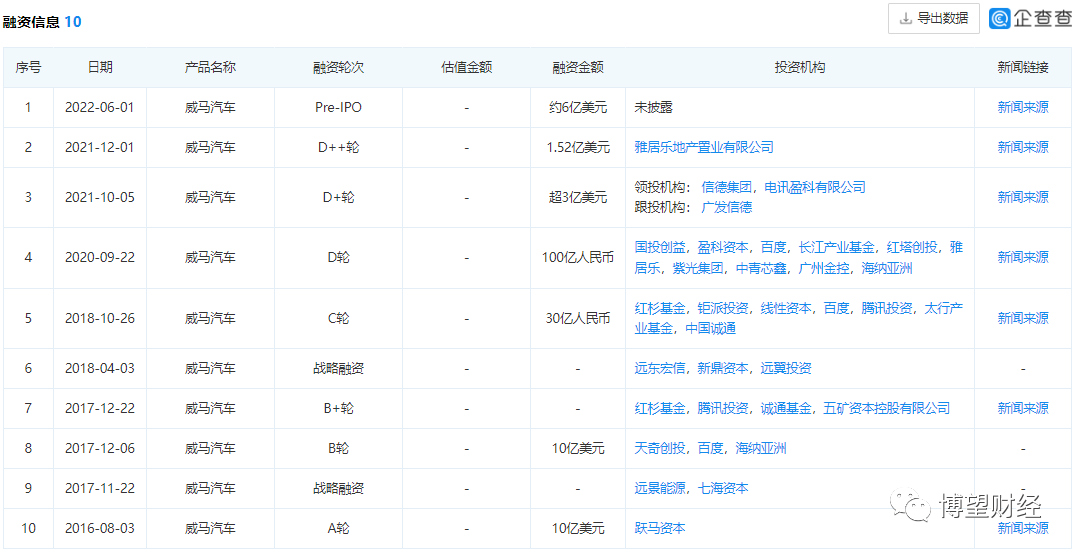The width and height of the screenshot is (1076, 553).
Task: Click the 新闻链接 column header
Action: [1022, 67]
